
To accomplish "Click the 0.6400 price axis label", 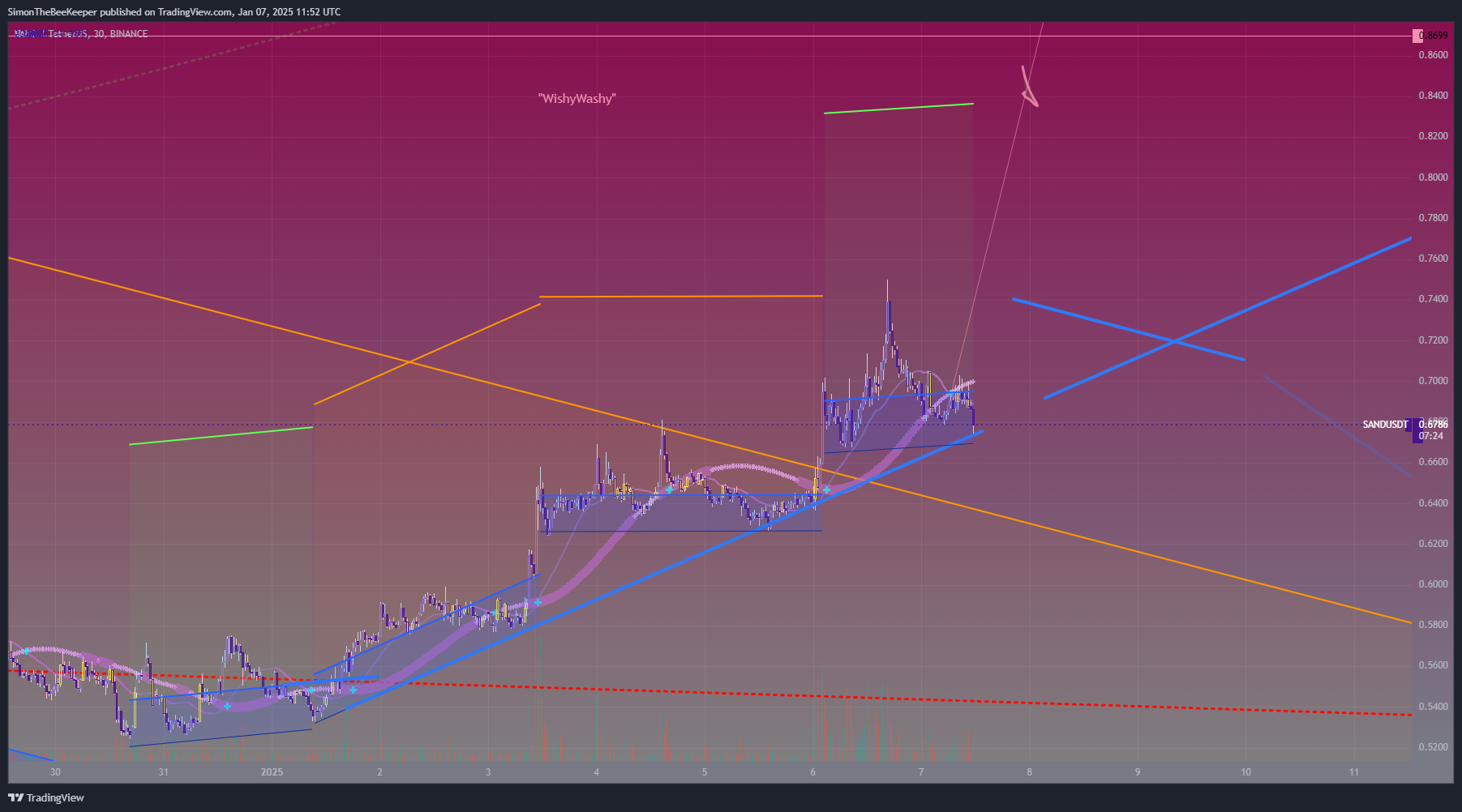I will pyautogui.click(x=1433, y=503).
